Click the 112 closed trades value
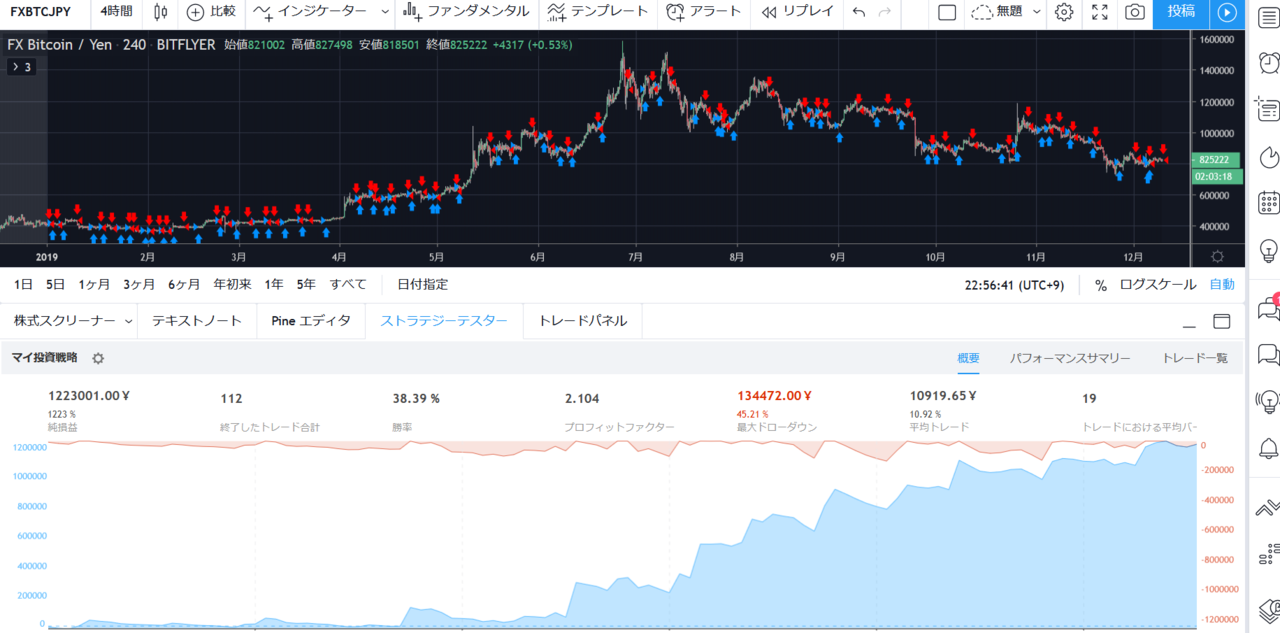This screenshot has width=1280, height=633. point(231,398)
